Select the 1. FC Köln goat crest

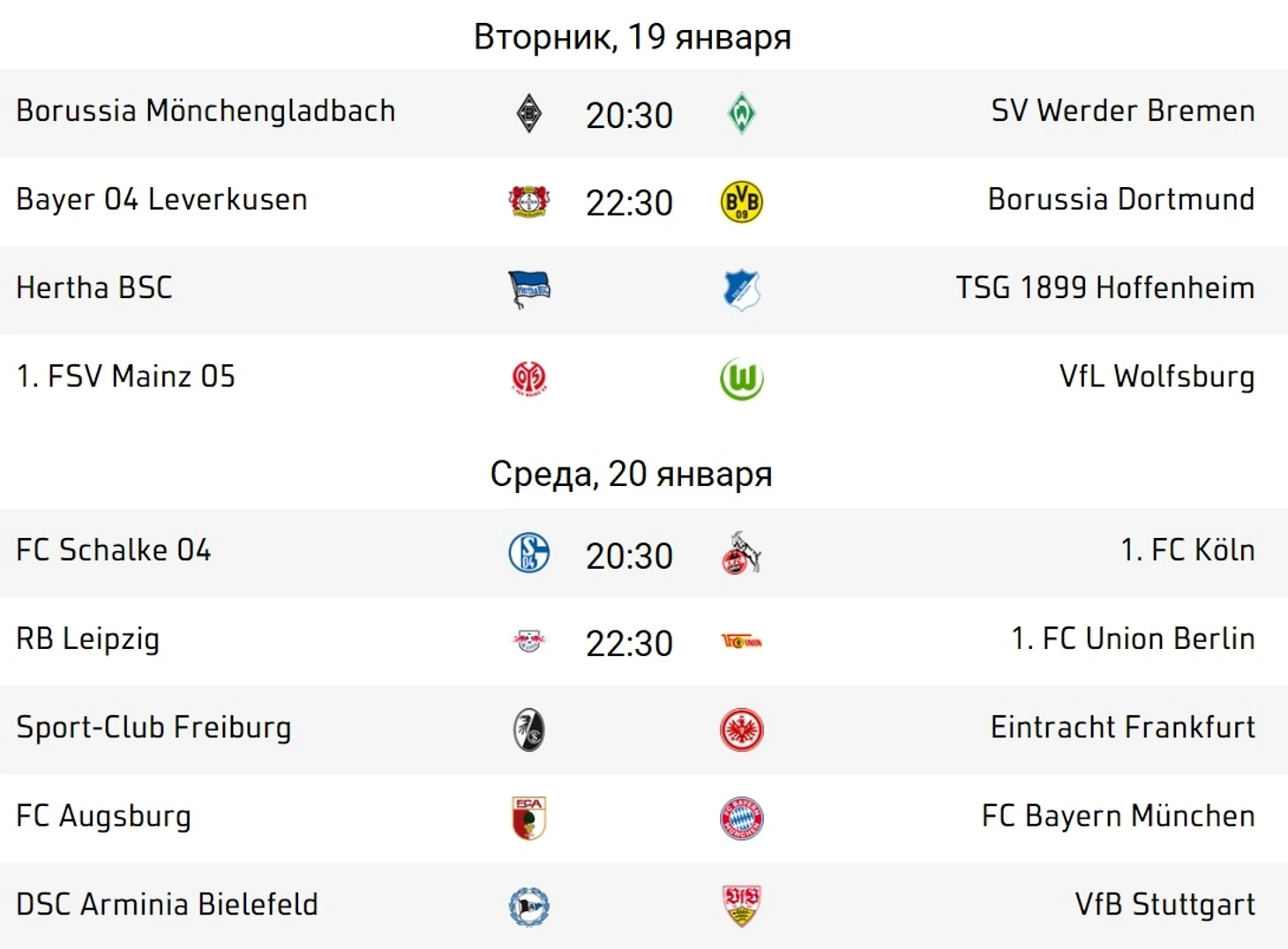(x=741, y=553)
